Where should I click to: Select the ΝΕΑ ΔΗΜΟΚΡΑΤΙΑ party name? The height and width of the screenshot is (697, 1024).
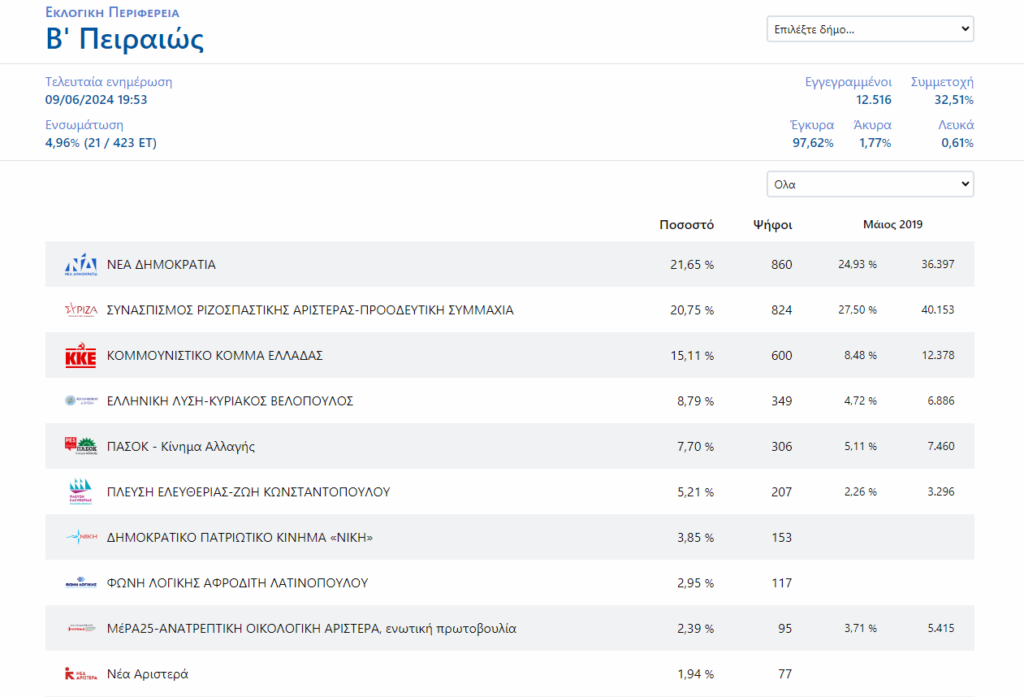point(161,265)
